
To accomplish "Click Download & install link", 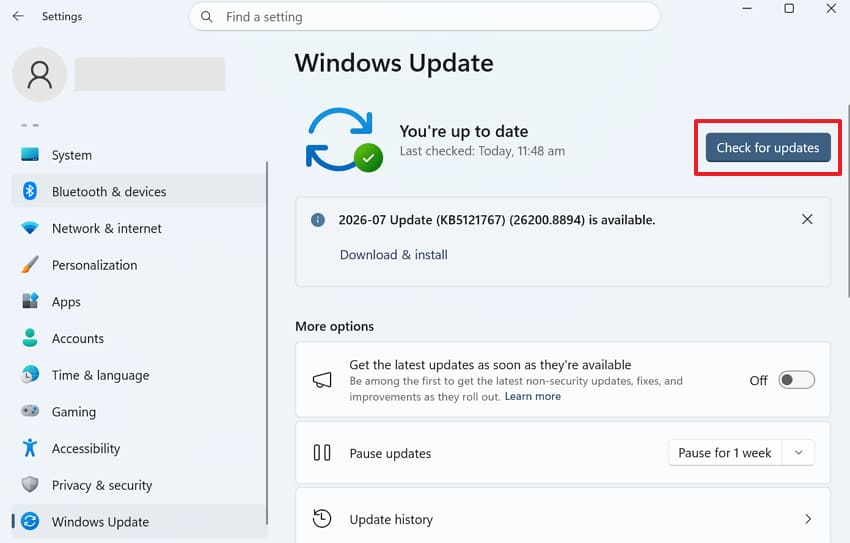I will (x=394, y=255).
